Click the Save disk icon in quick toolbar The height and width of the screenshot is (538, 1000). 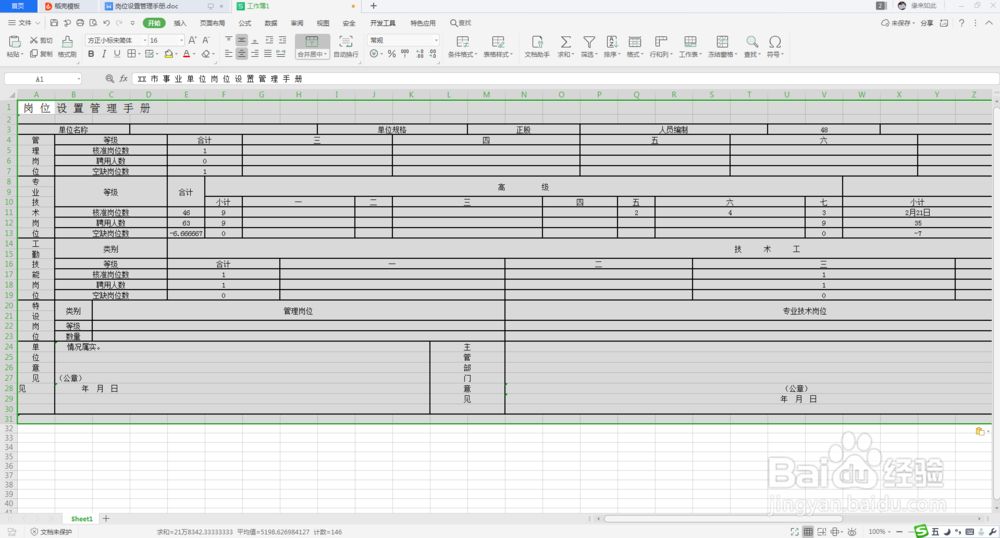pyautogui.click(x=54, y=23)
